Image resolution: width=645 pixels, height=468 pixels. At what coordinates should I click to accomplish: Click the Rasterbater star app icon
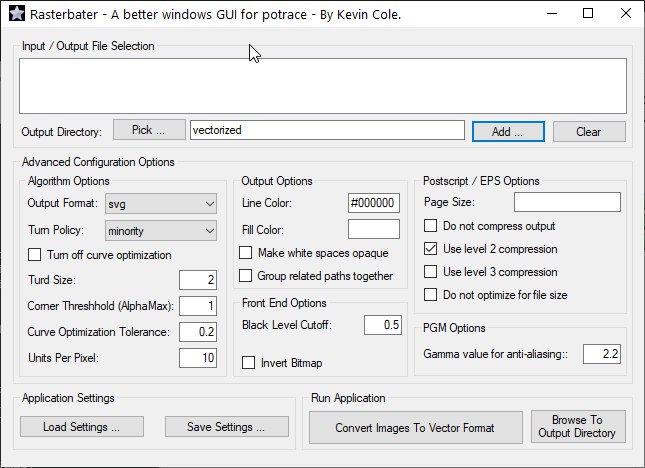pyautogui.click(x=16, y=14)
